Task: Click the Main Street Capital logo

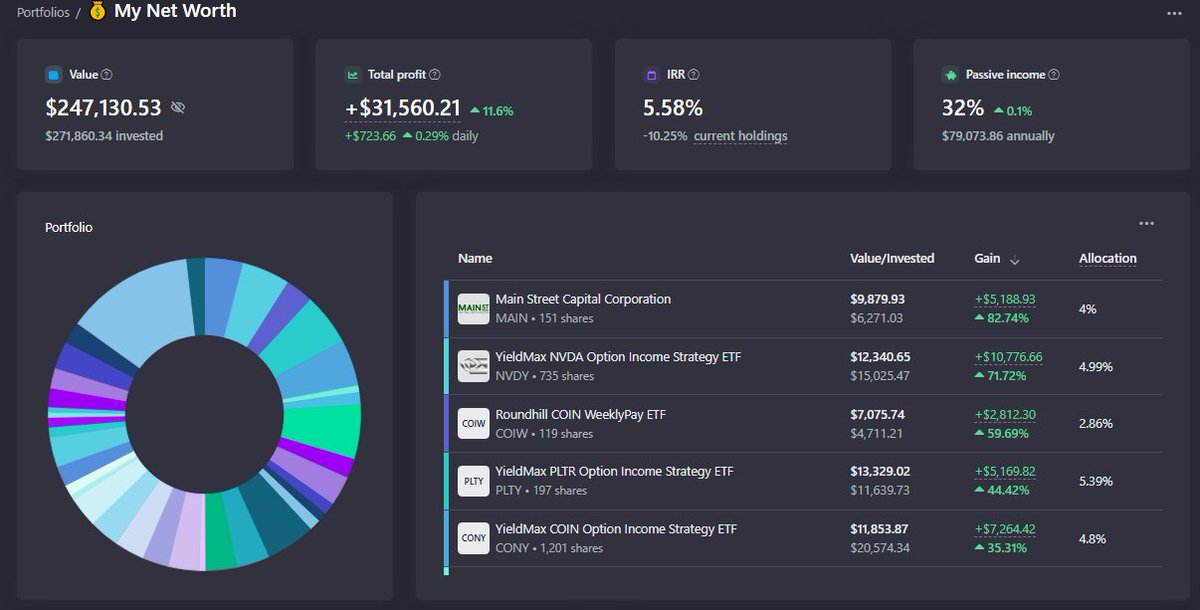Action: click(x=473, y=308)
